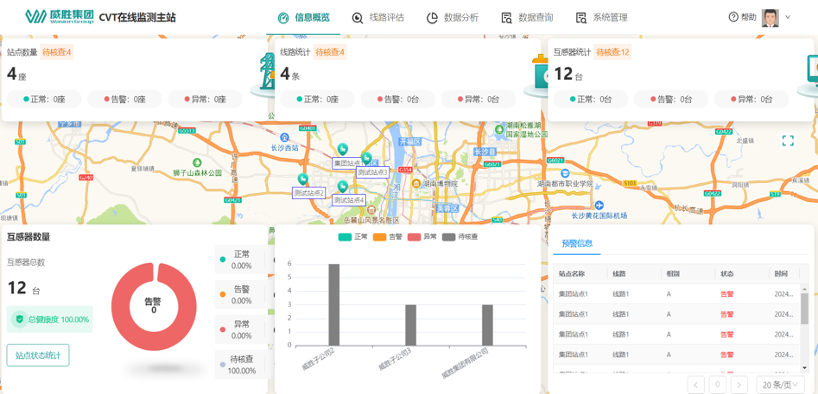The width and height of the screenshot is (818, 394).
Task: Open the 信息概览 navigation tab
Action: coord(304,17)
